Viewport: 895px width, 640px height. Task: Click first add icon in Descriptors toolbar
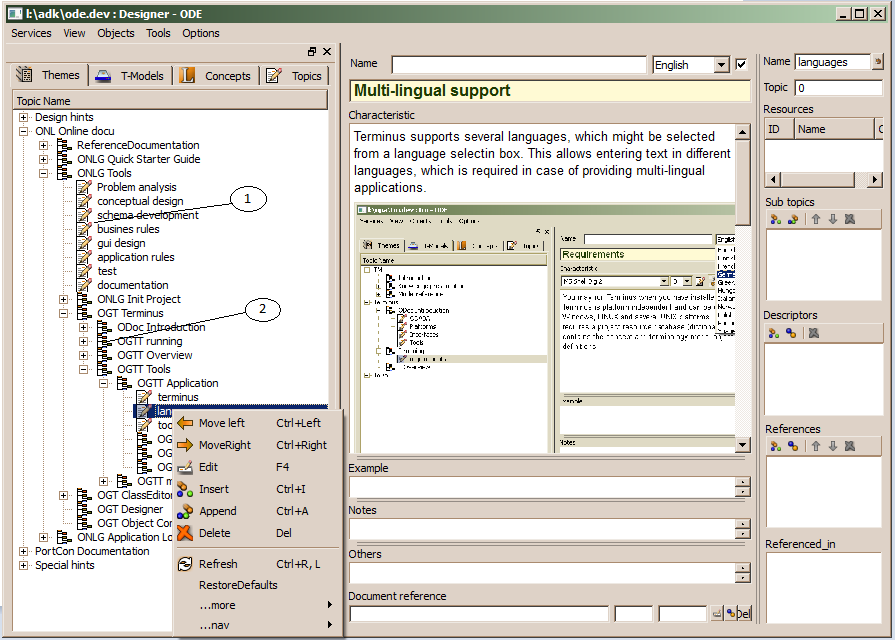tap(774, 333)
